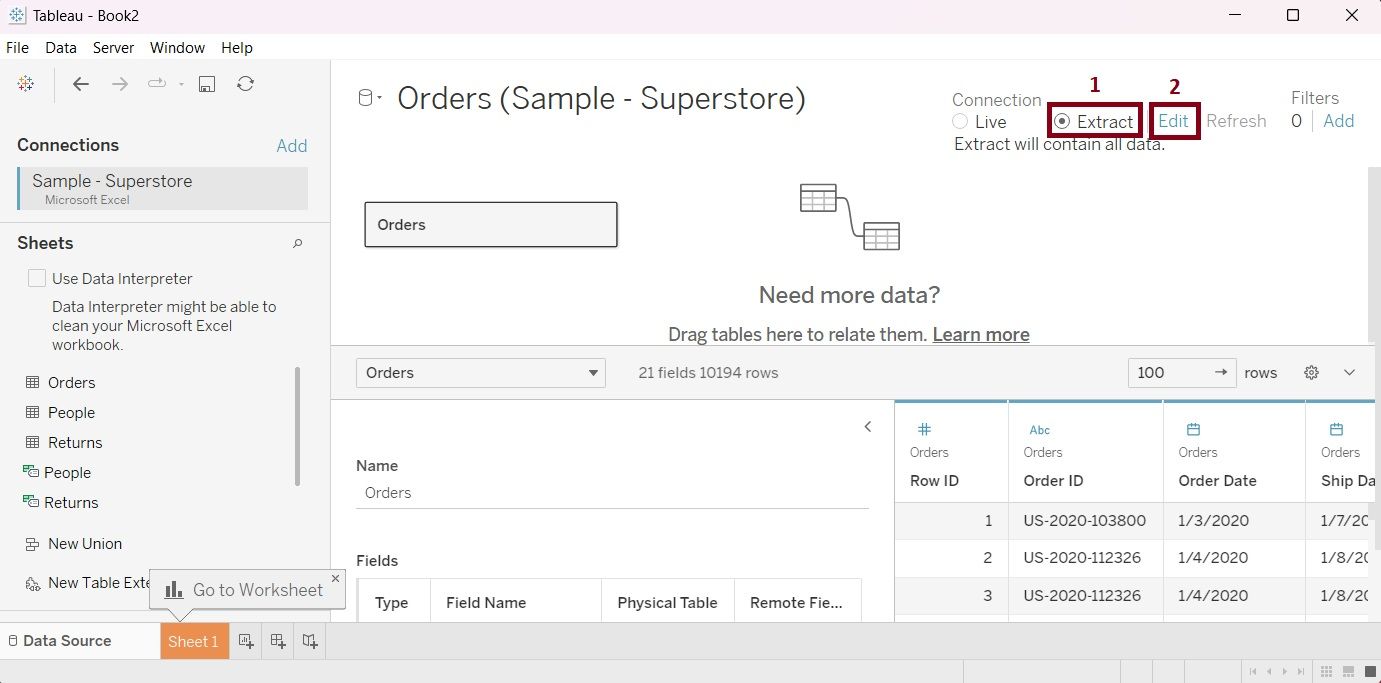Add a new dashboard tab icon

pos(278,641)
